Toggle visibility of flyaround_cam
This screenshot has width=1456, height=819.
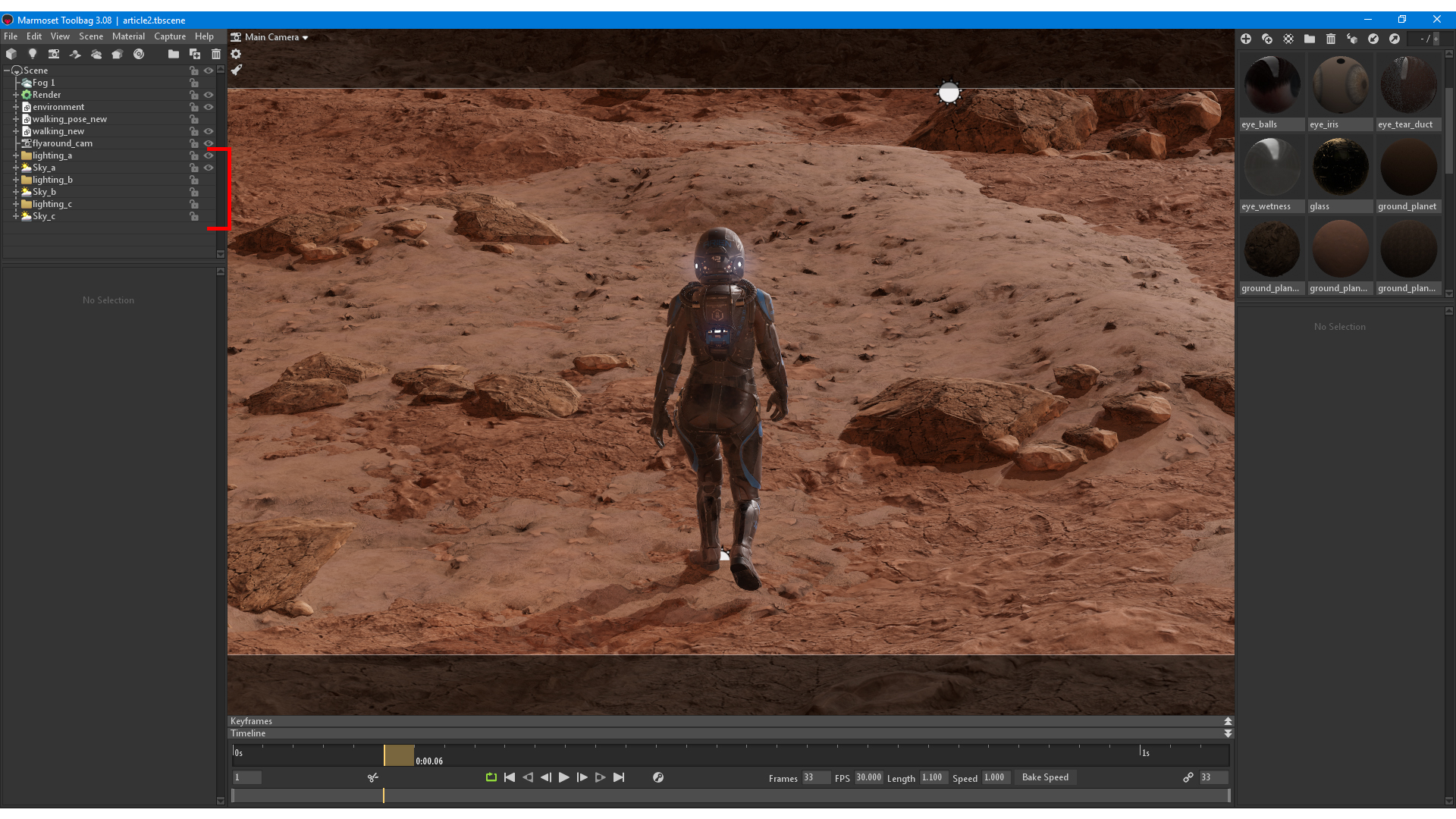209,143
